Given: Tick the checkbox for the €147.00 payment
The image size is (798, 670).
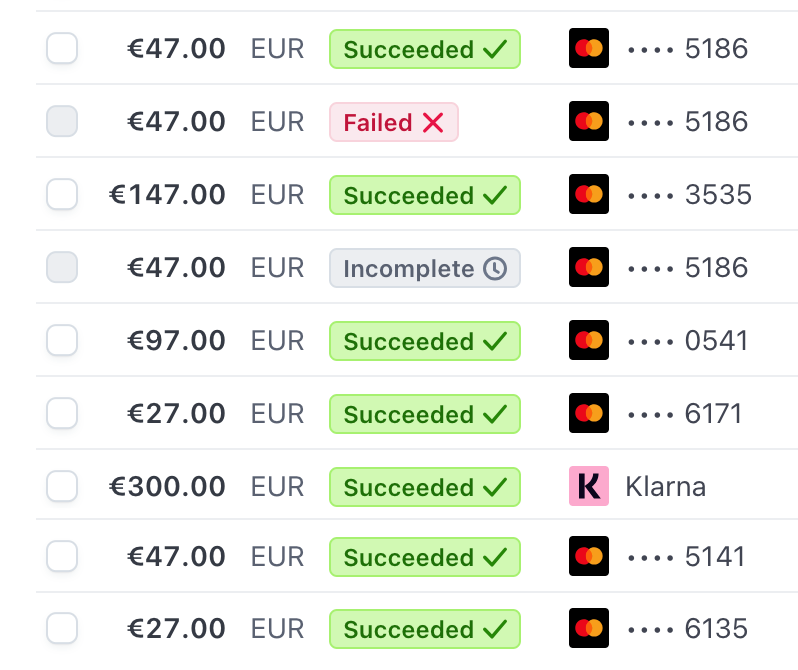Looking at the screenshot, I should 62,194.
